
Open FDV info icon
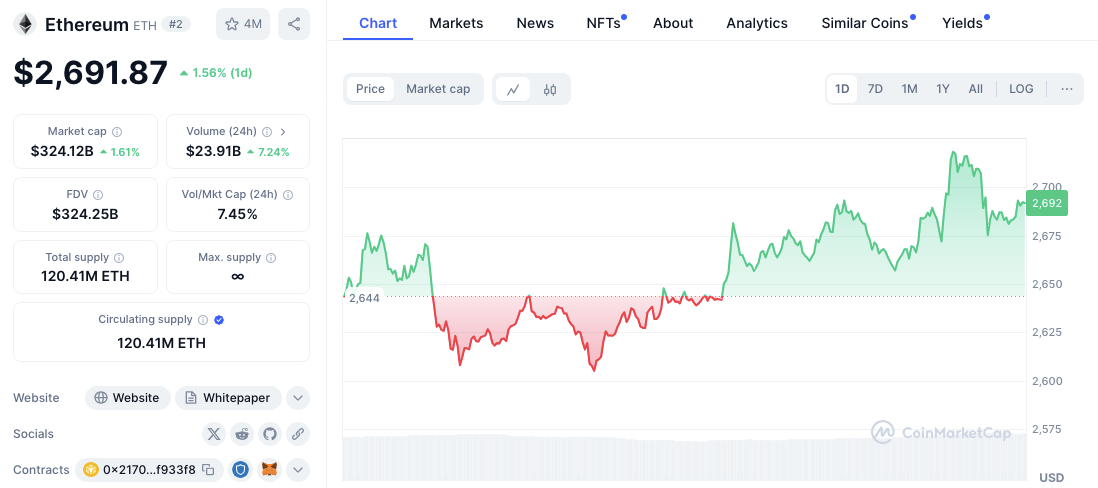point(98,195)
